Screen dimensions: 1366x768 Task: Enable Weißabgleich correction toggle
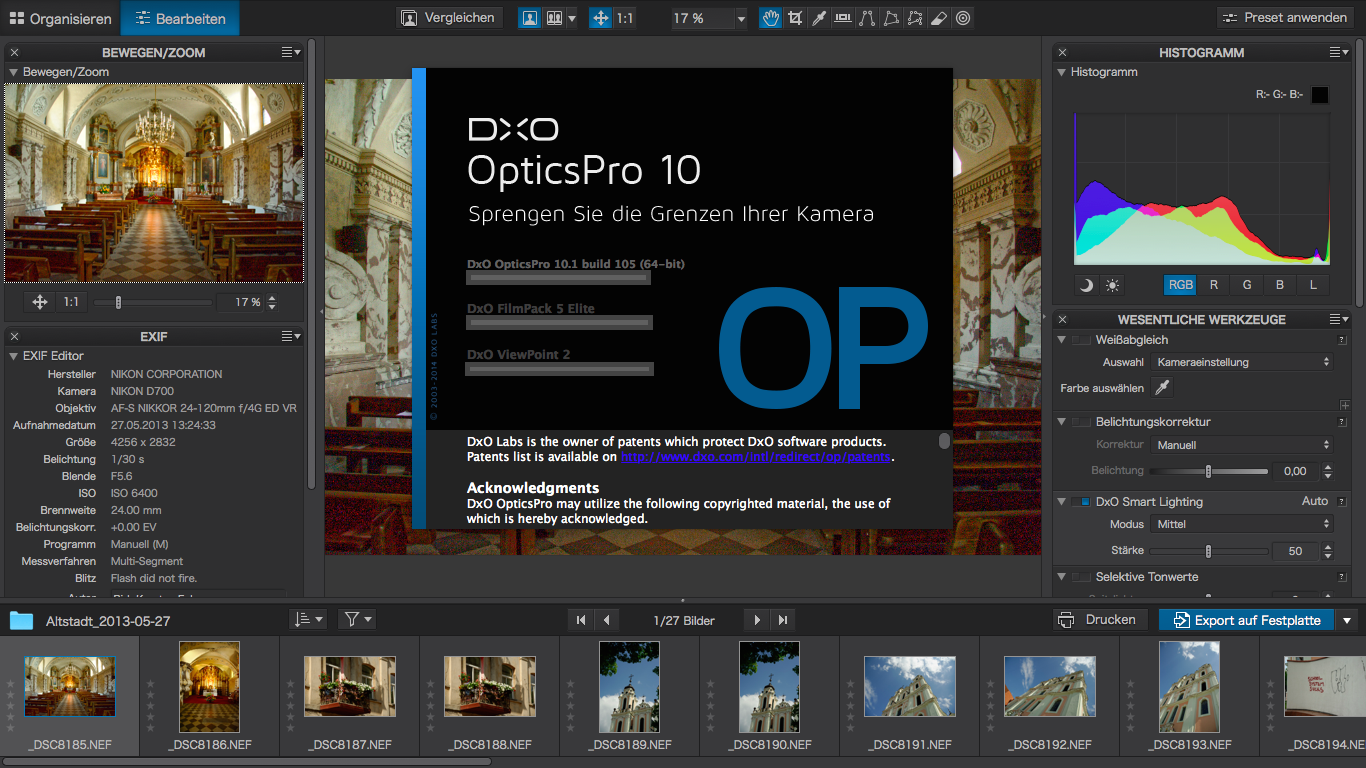[1082, 341]
